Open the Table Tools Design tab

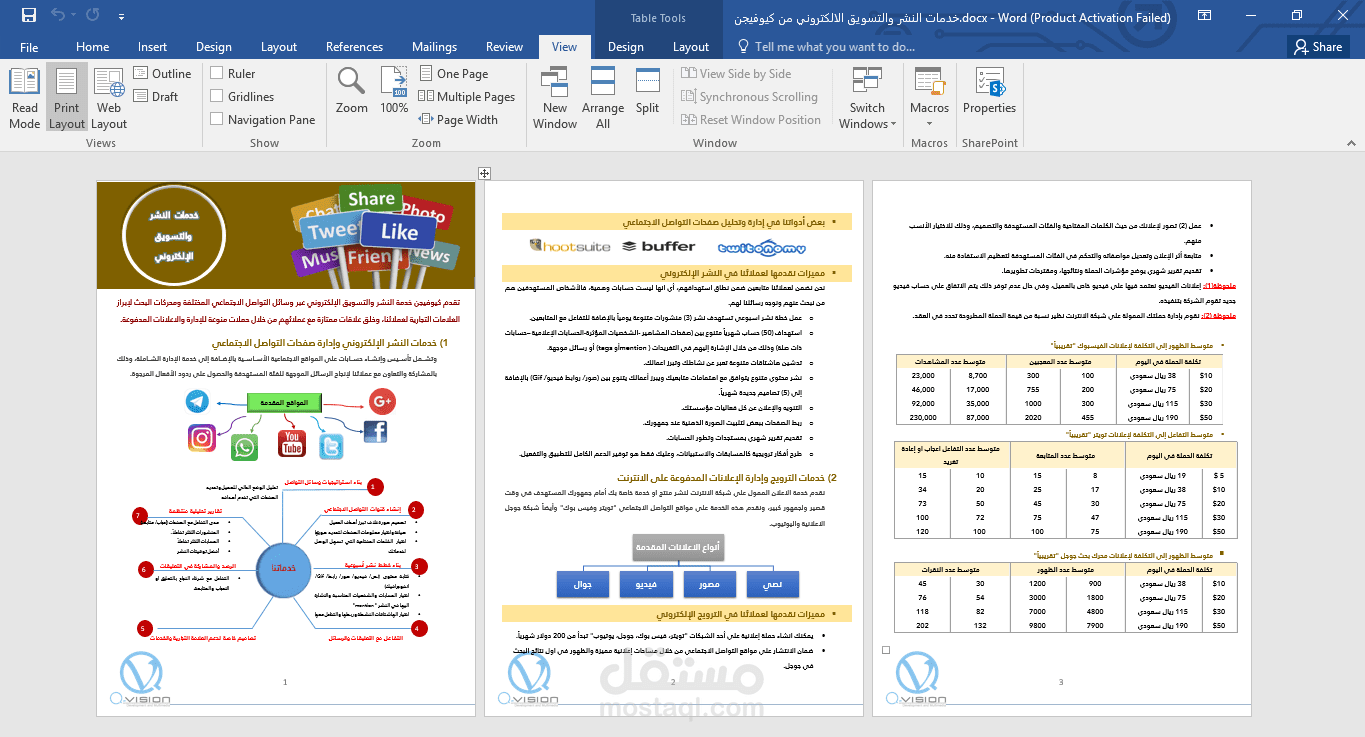pyautogui.click(x=625, y=46)
